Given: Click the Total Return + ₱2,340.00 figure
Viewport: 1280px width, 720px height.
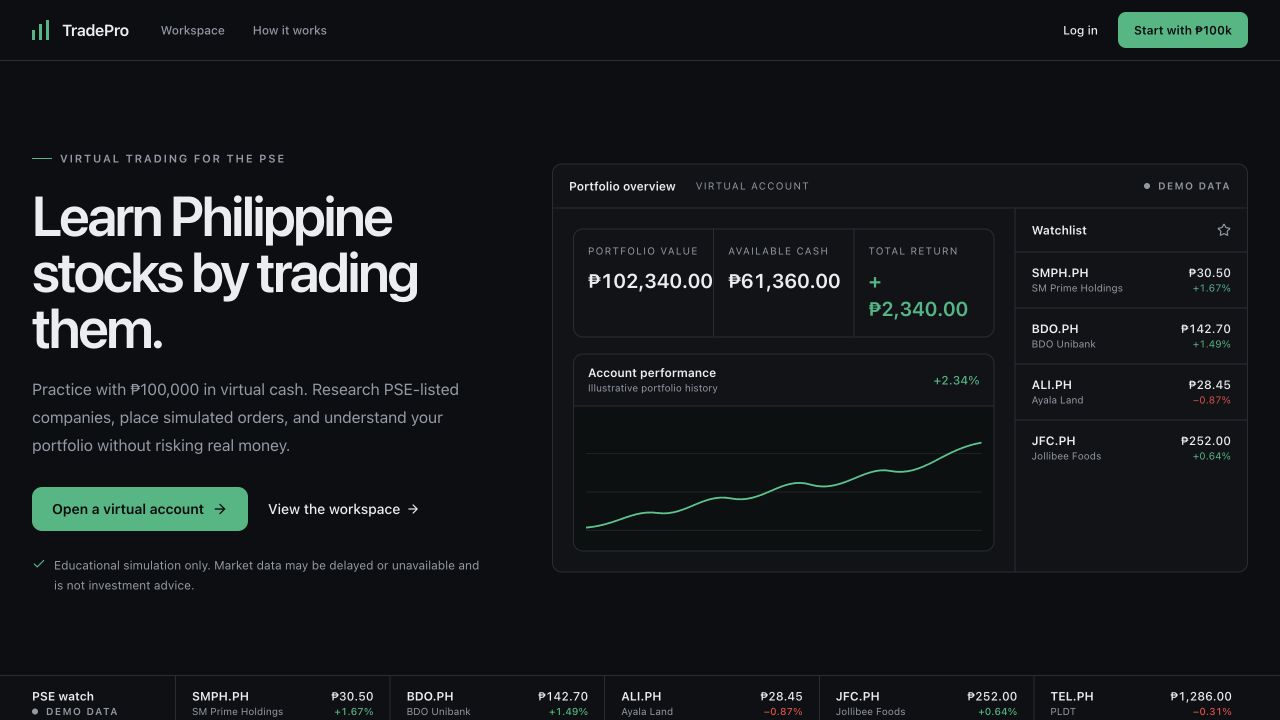Looking at the screenshot, I should click(x=918, y=295).
